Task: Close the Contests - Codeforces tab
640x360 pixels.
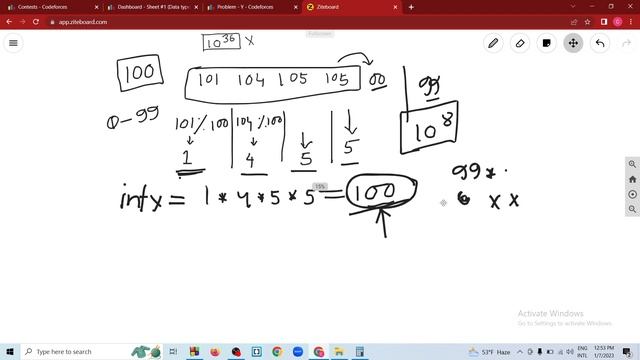Action: (96, 7)
